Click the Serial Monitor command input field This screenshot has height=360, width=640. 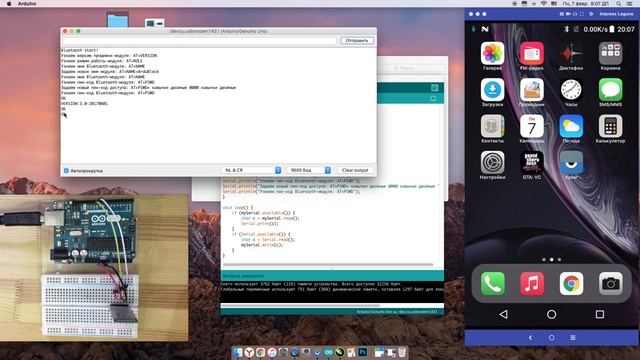coord(199,40)
